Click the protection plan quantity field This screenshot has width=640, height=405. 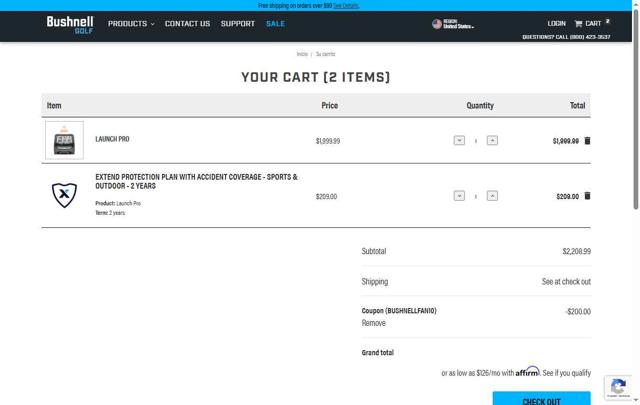pos(476,196)
